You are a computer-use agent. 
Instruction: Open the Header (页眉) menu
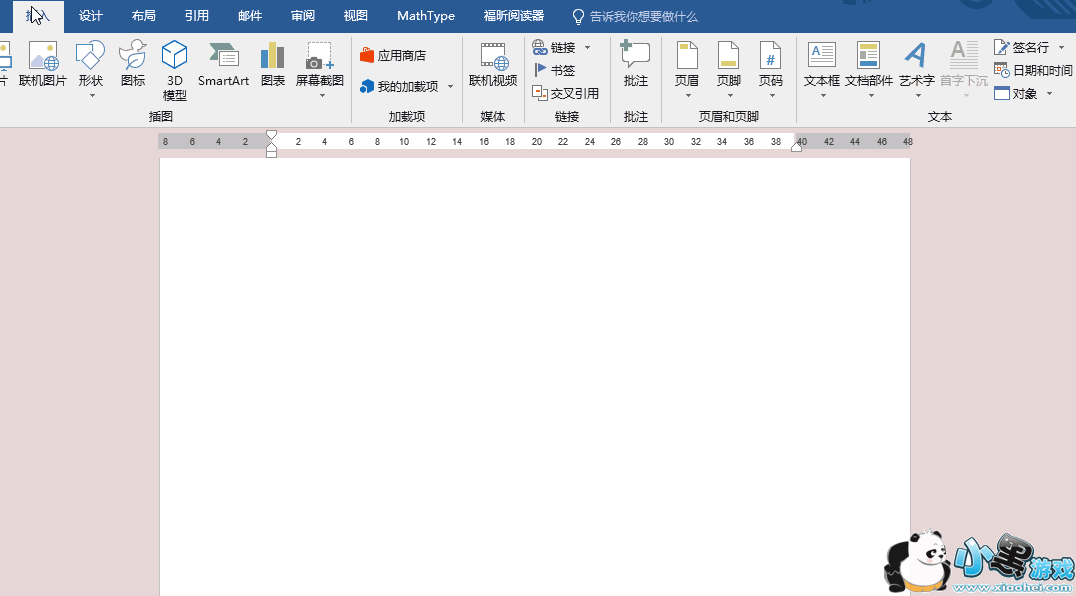[x=687, y=64]
